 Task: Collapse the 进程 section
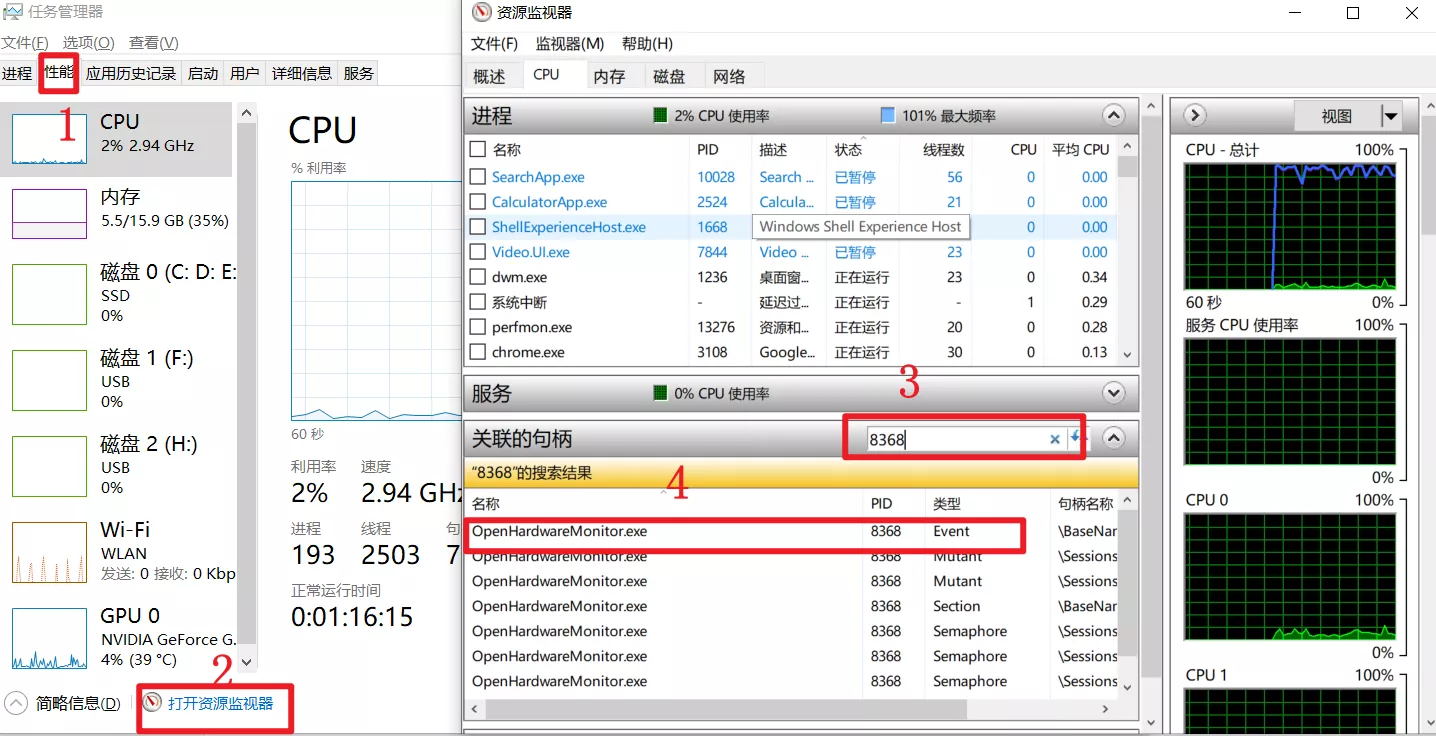[1114, 116]
